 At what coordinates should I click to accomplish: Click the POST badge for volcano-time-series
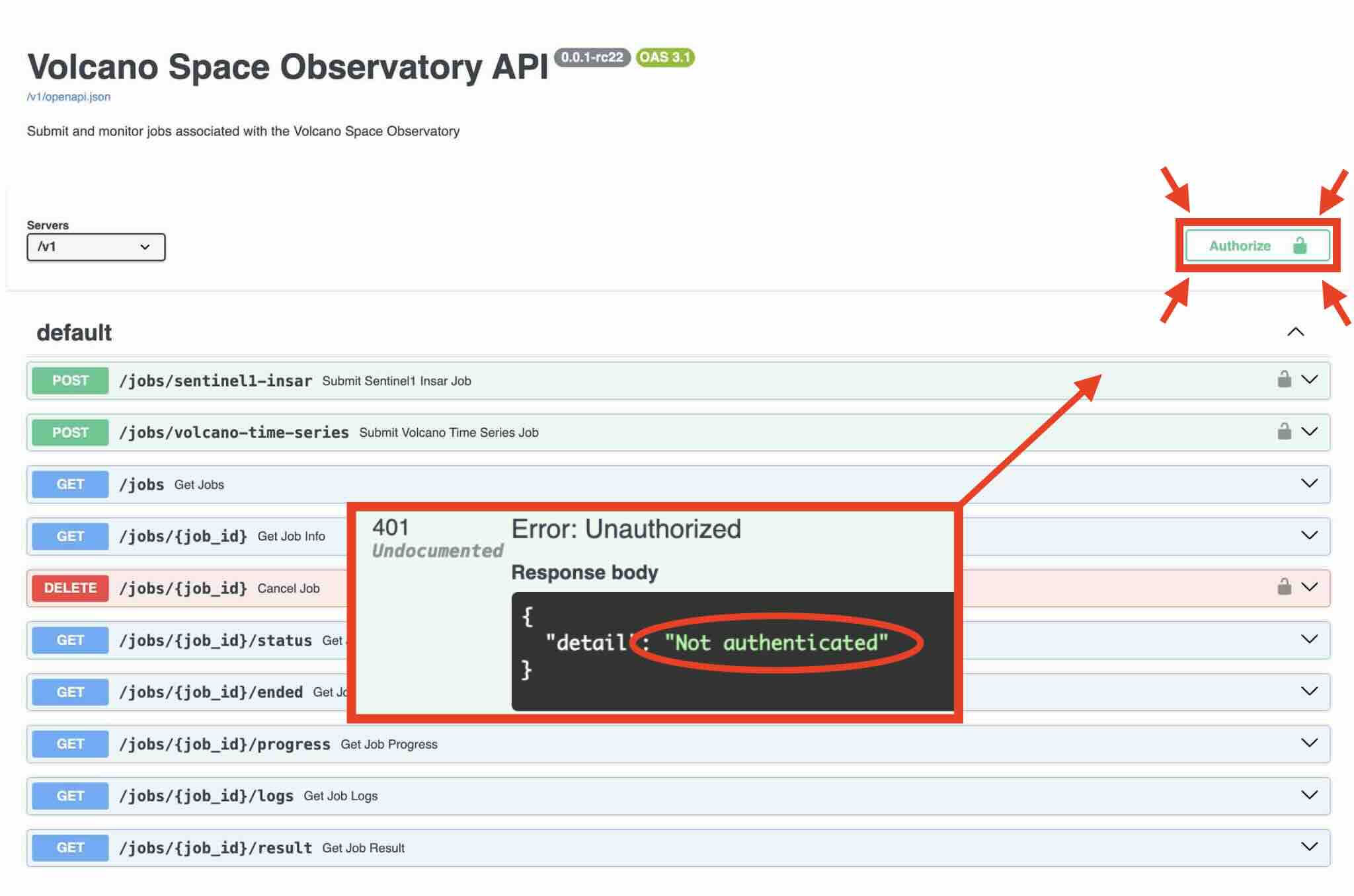tap(70, 432)
